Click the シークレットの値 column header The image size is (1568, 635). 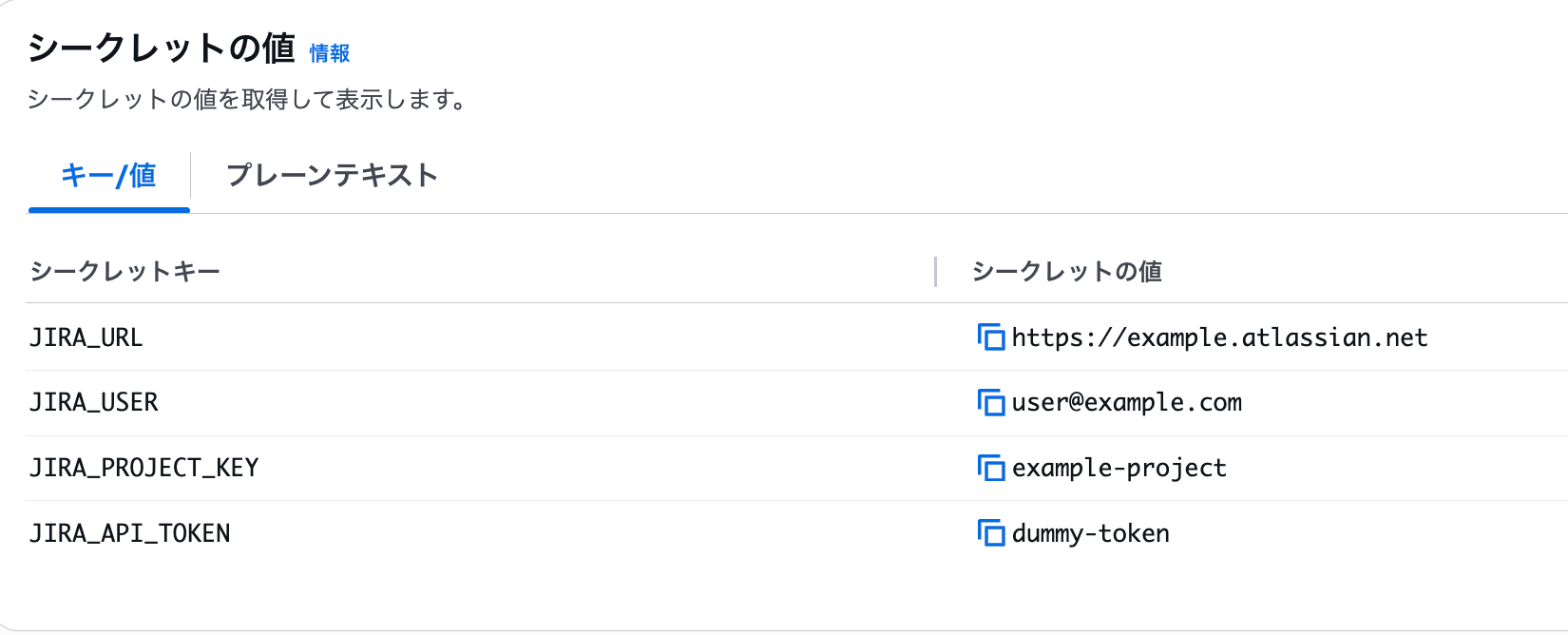click(x=1067, y=272)
